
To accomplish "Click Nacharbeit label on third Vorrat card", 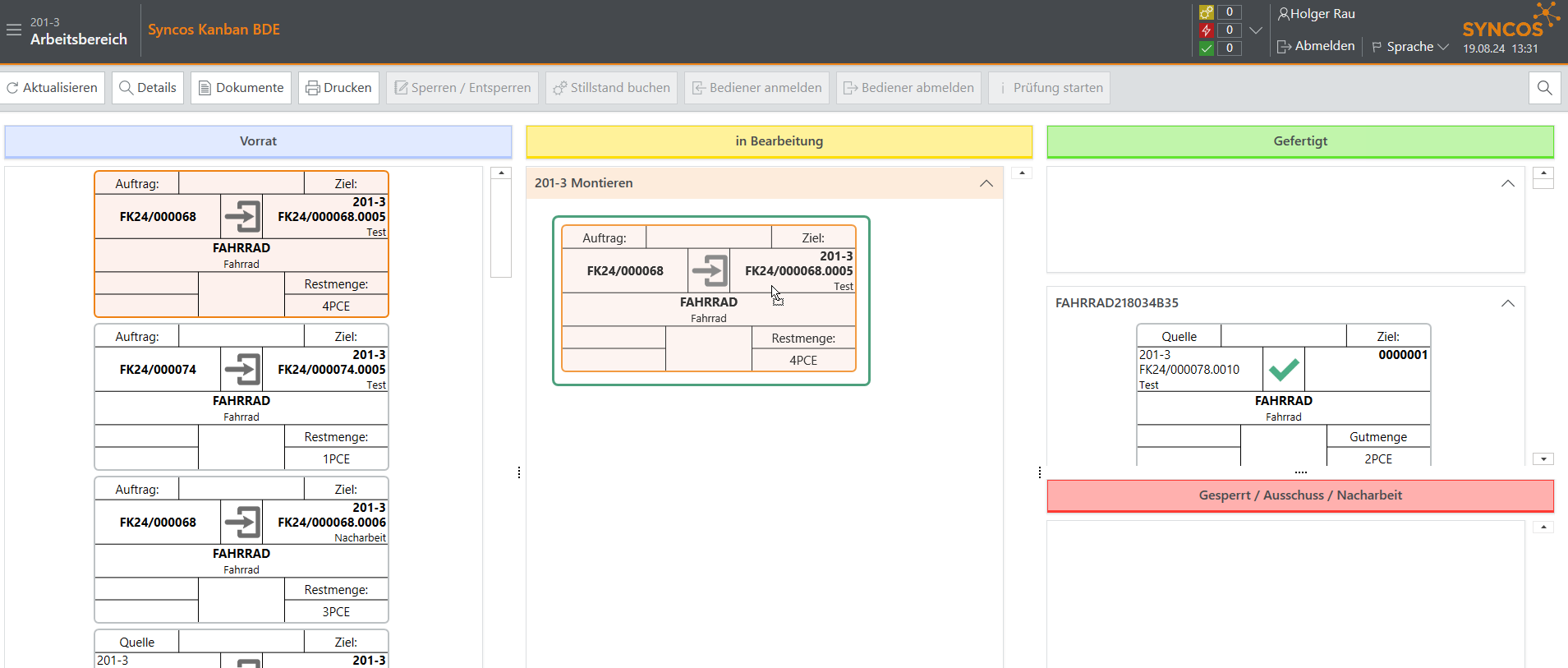I will click(x=360, y=538).
